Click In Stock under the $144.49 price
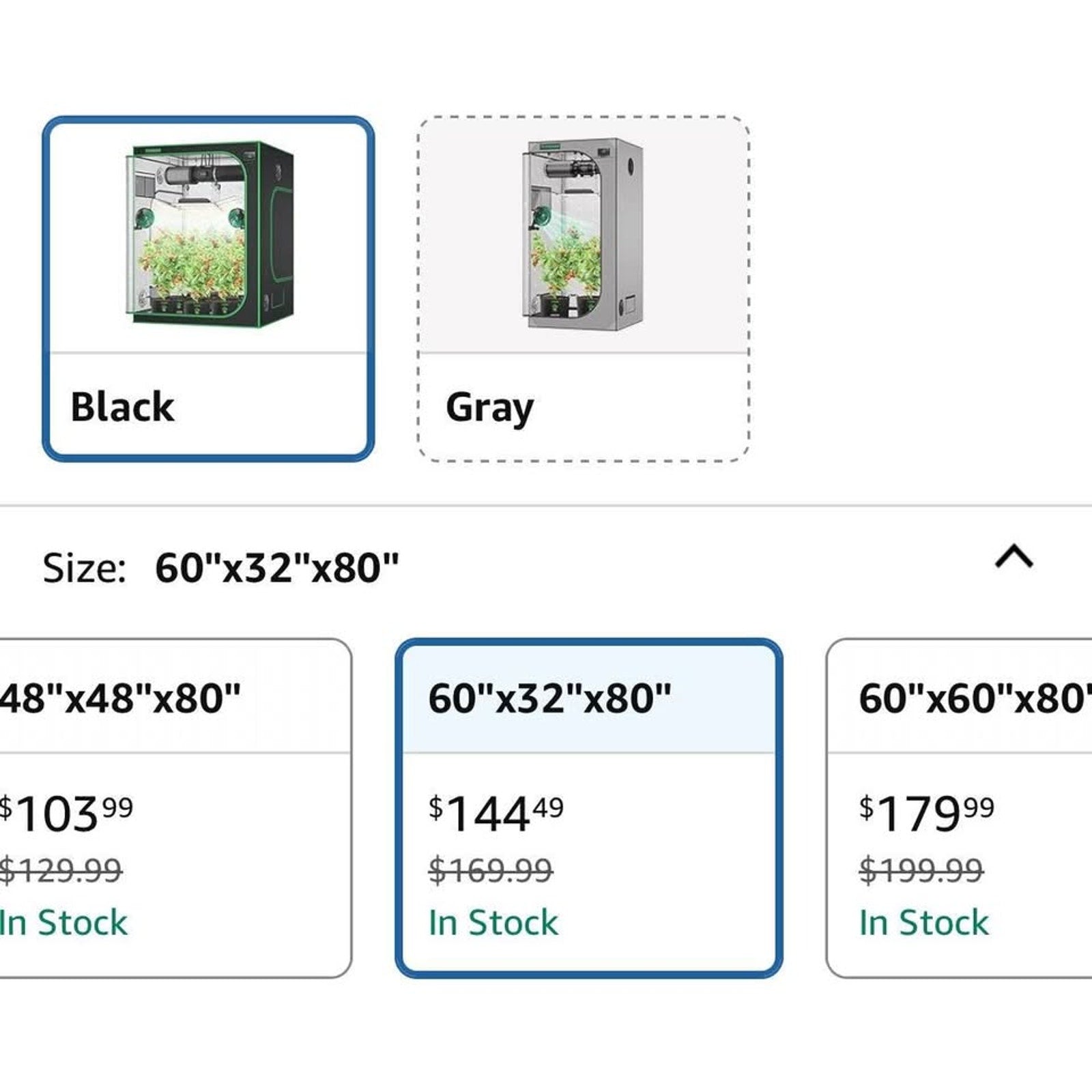 tap(493, 923)
